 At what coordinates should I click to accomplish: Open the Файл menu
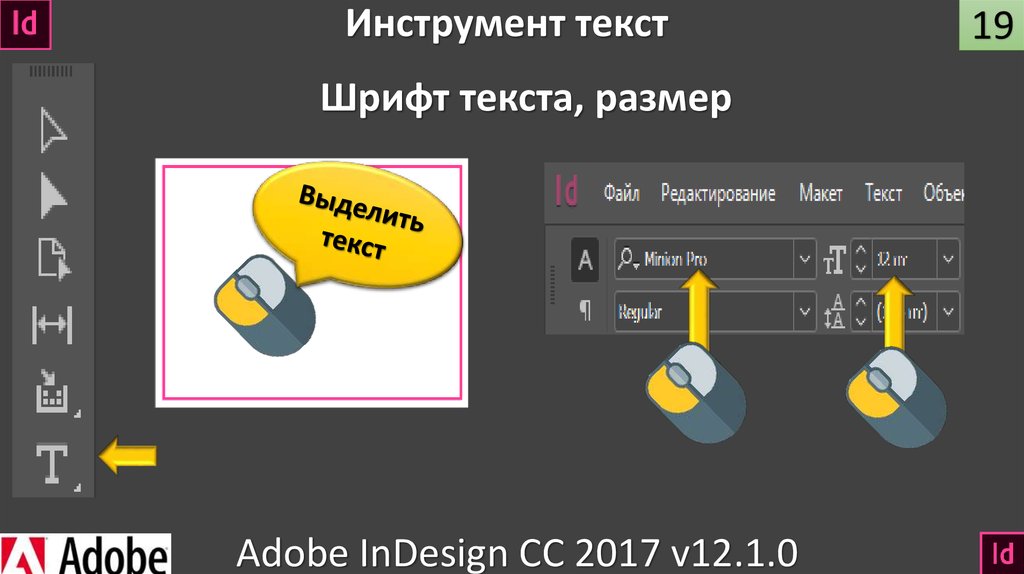click(x=621, y=193)
